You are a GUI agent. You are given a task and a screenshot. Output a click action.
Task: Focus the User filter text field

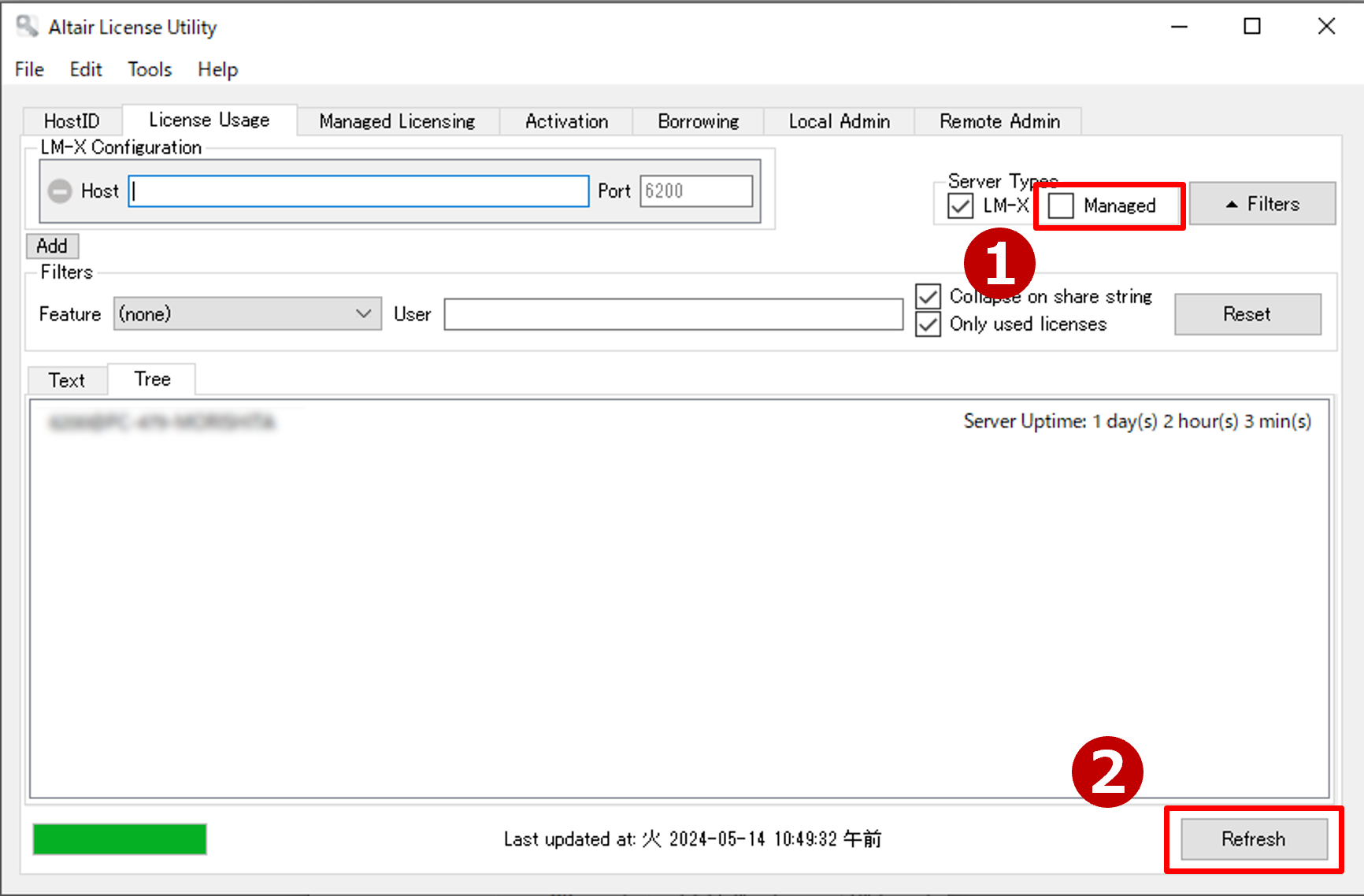(673, 314)
